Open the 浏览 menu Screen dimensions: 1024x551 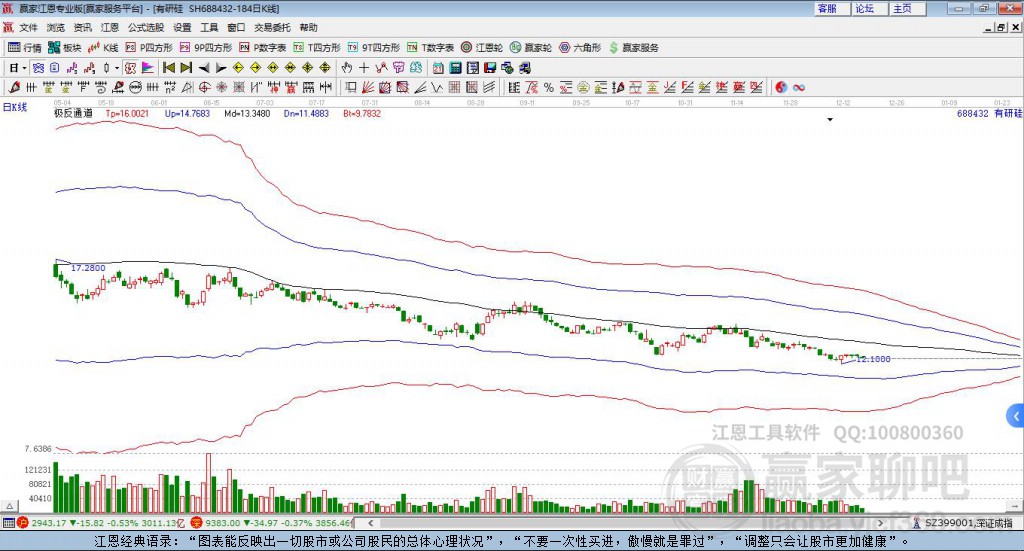pyautogui.click(x=56, y=27)
